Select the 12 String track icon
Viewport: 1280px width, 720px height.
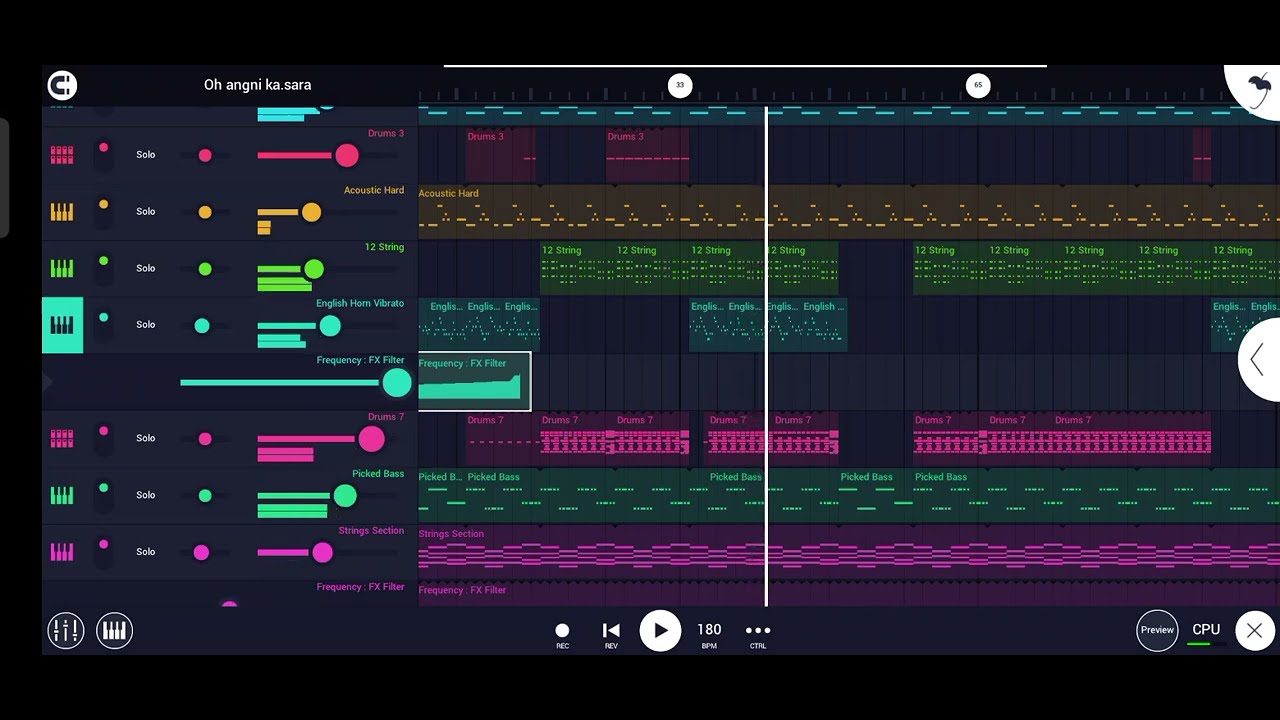(62, 268)
